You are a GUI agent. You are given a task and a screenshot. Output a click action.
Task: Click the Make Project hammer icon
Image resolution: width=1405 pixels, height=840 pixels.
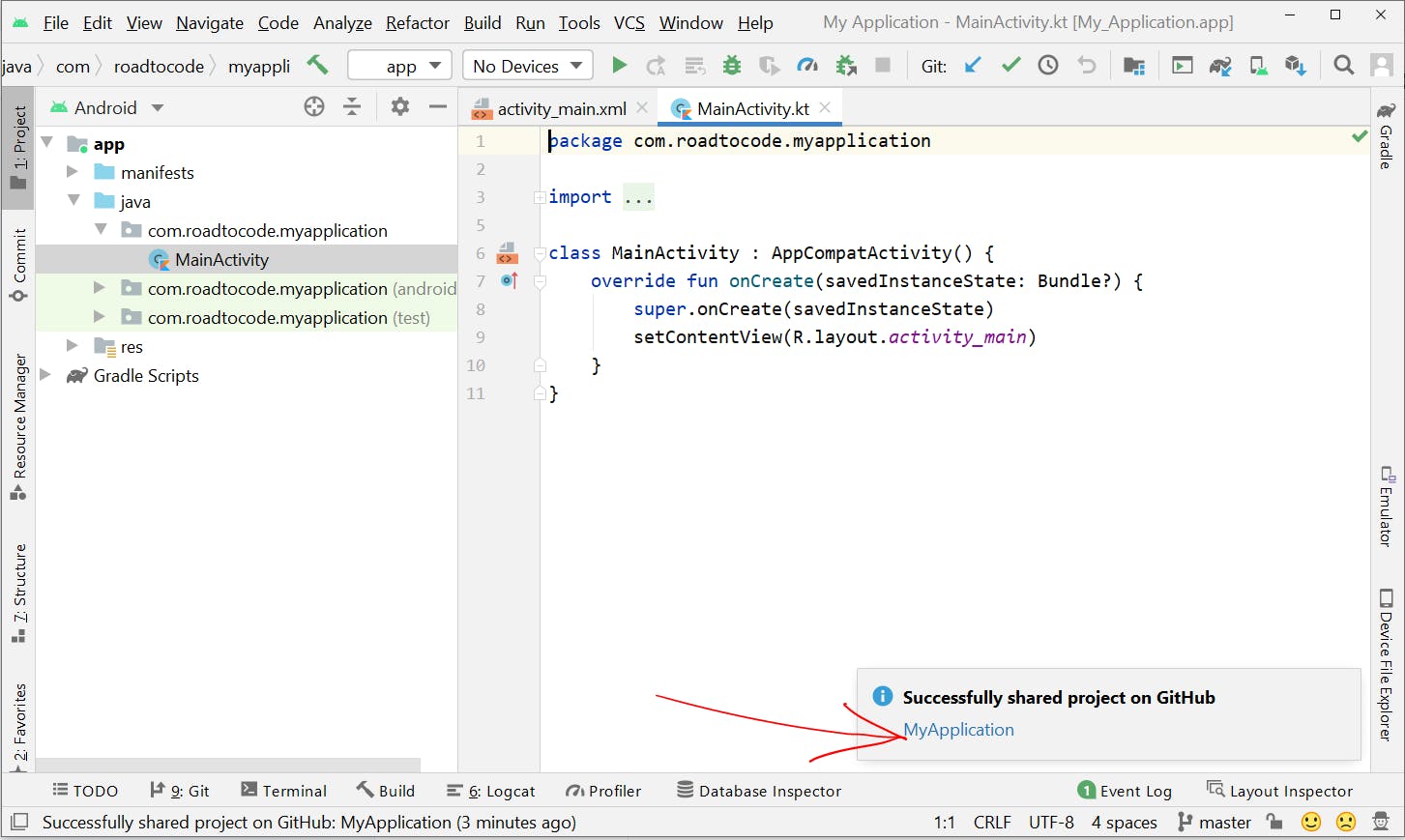(317, 65)
